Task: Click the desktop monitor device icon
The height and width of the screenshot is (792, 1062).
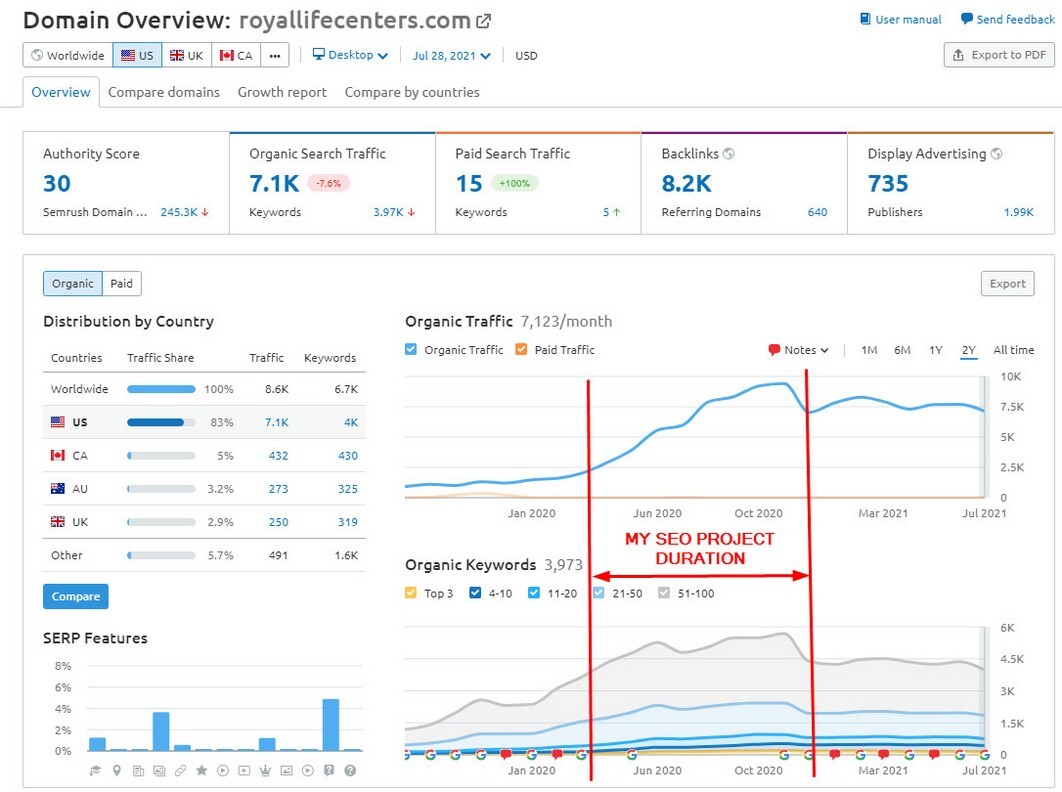Action: click(318, 54)
